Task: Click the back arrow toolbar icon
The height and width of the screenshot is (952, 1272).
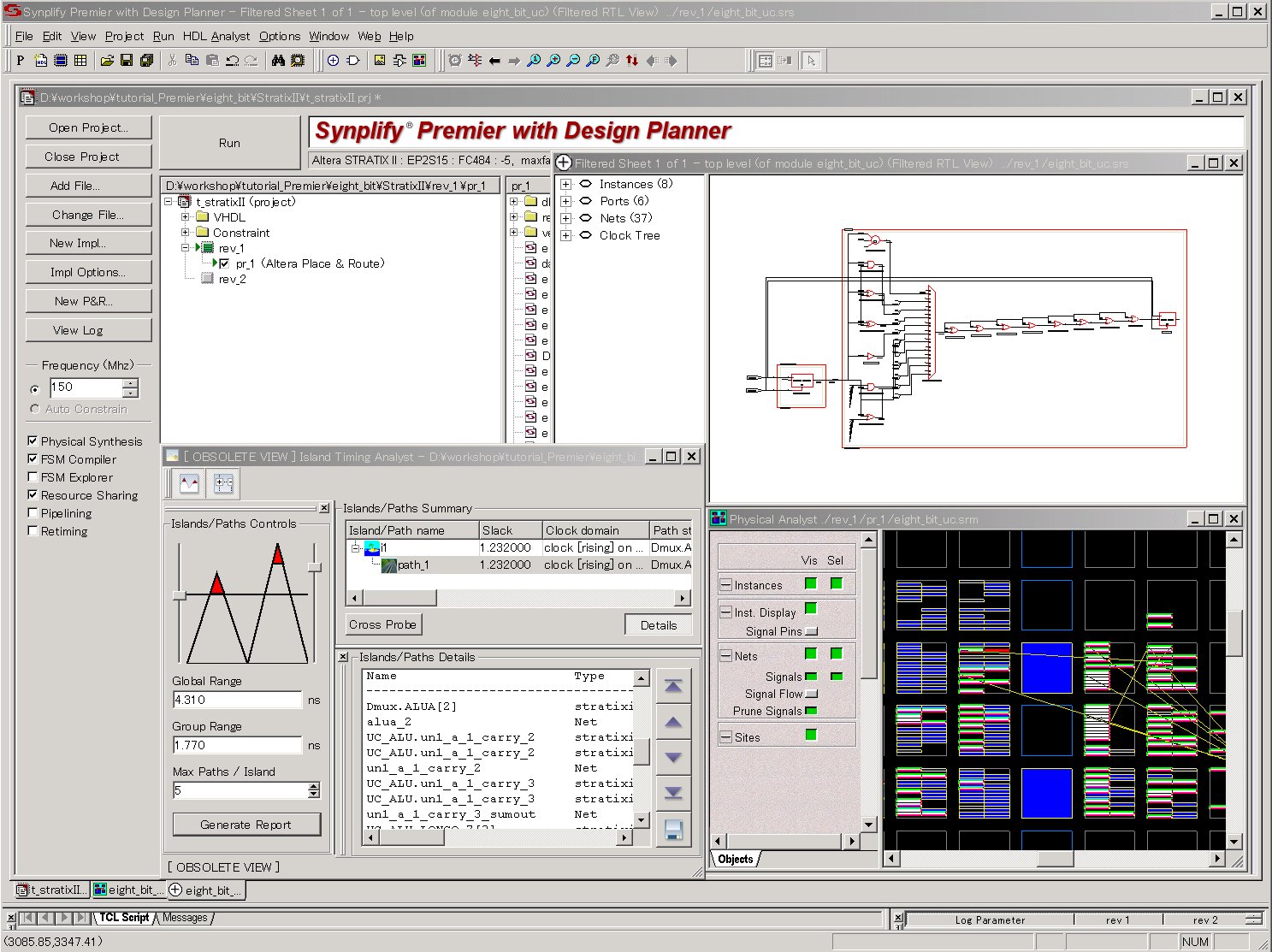Action: [494, 61]
